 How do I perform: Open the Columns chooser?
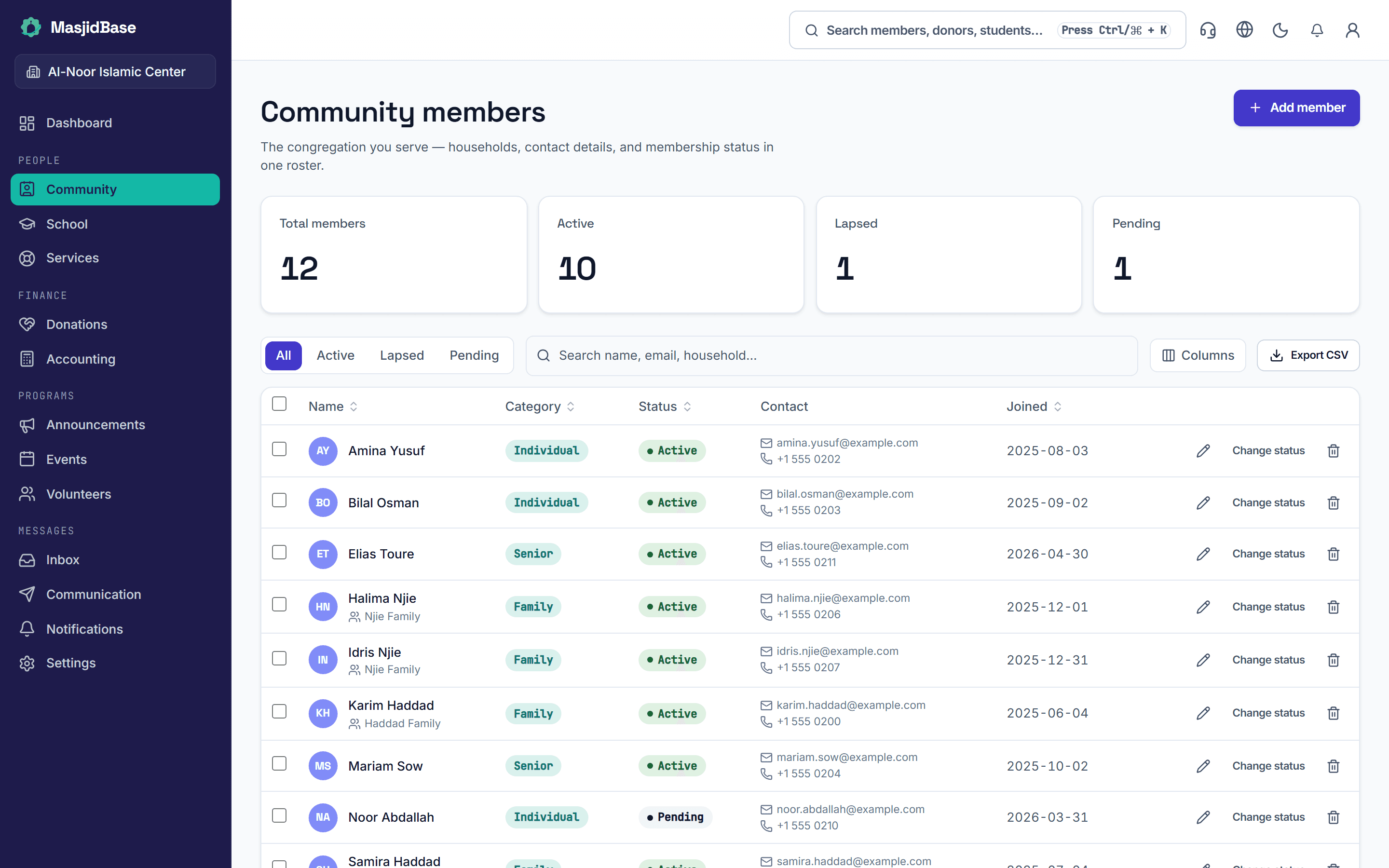(x=1198, y=355)
